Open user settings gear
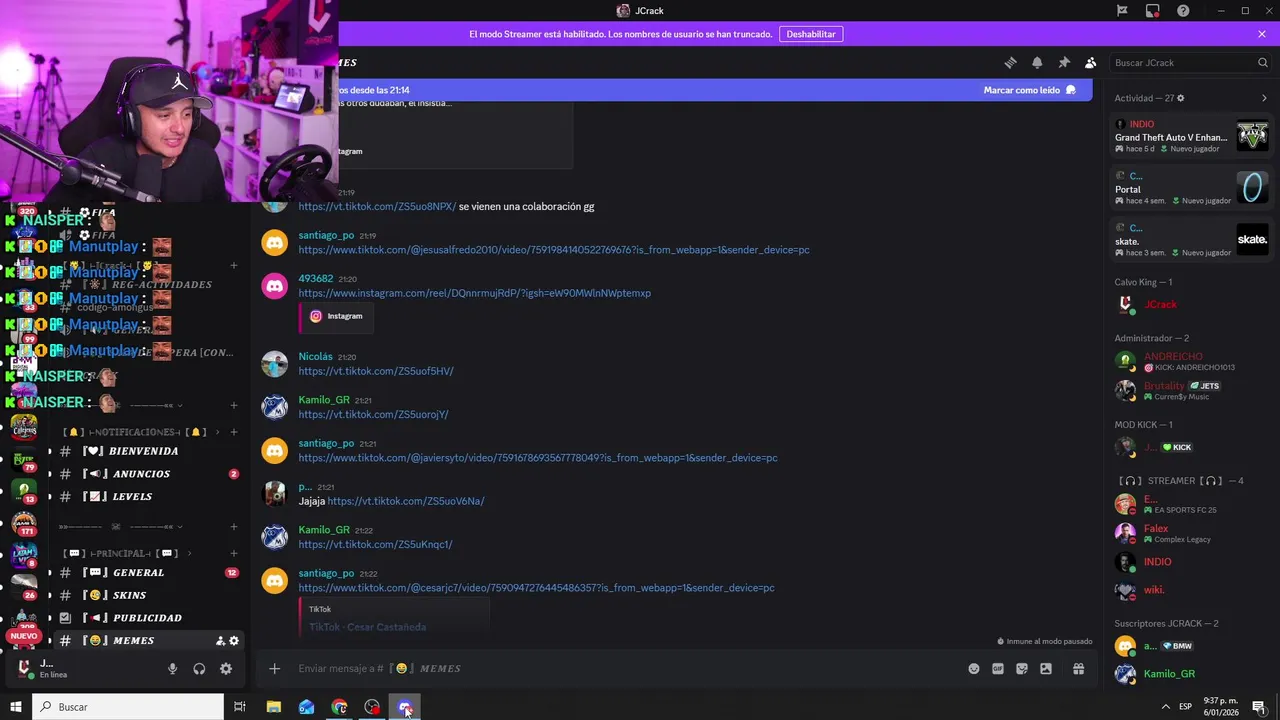 (226, 669)
